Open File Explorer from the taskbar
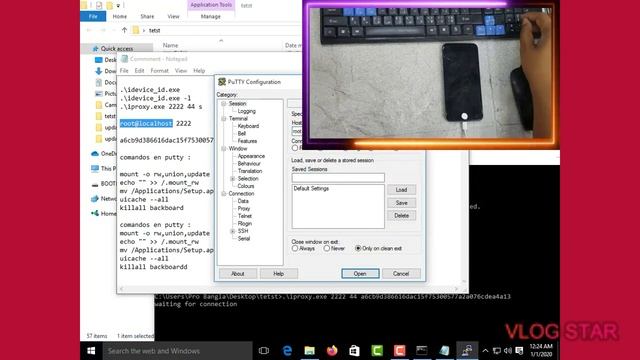The image size is (640, 360). coord(309,350)
